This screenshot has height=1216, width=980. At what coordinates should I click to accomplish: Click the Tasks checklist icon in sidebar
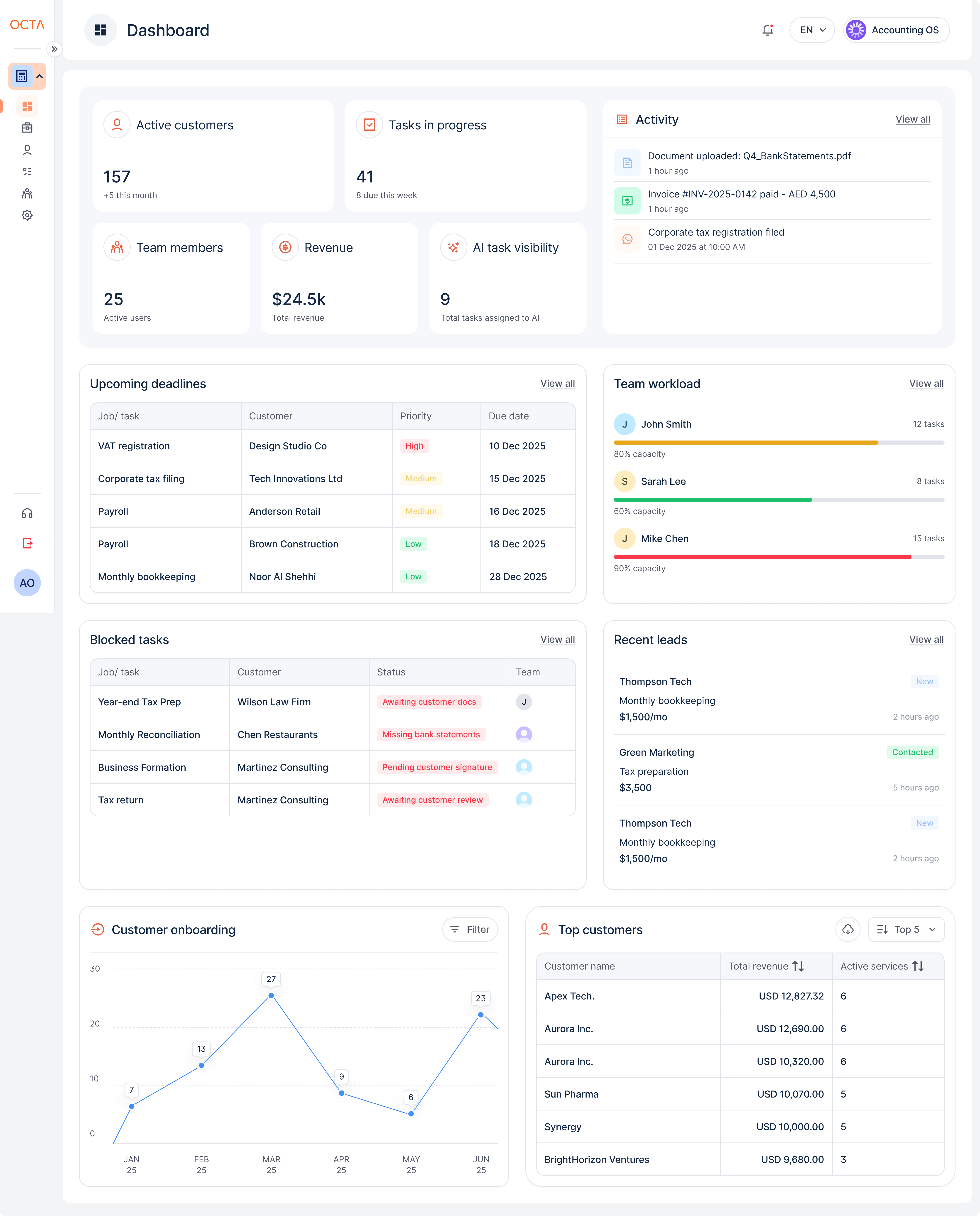[x=27, y=171]
